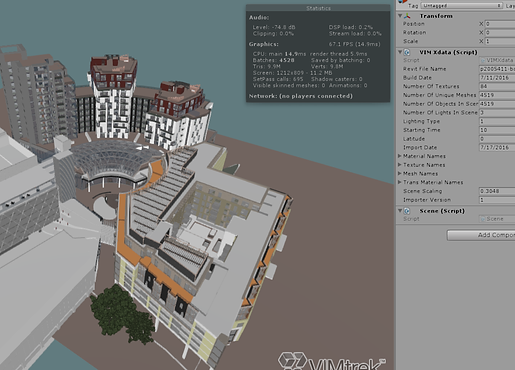Click the Level: -74.8 dB audio readout
This screenshot has width=515, height=370.
pos(274,27)
